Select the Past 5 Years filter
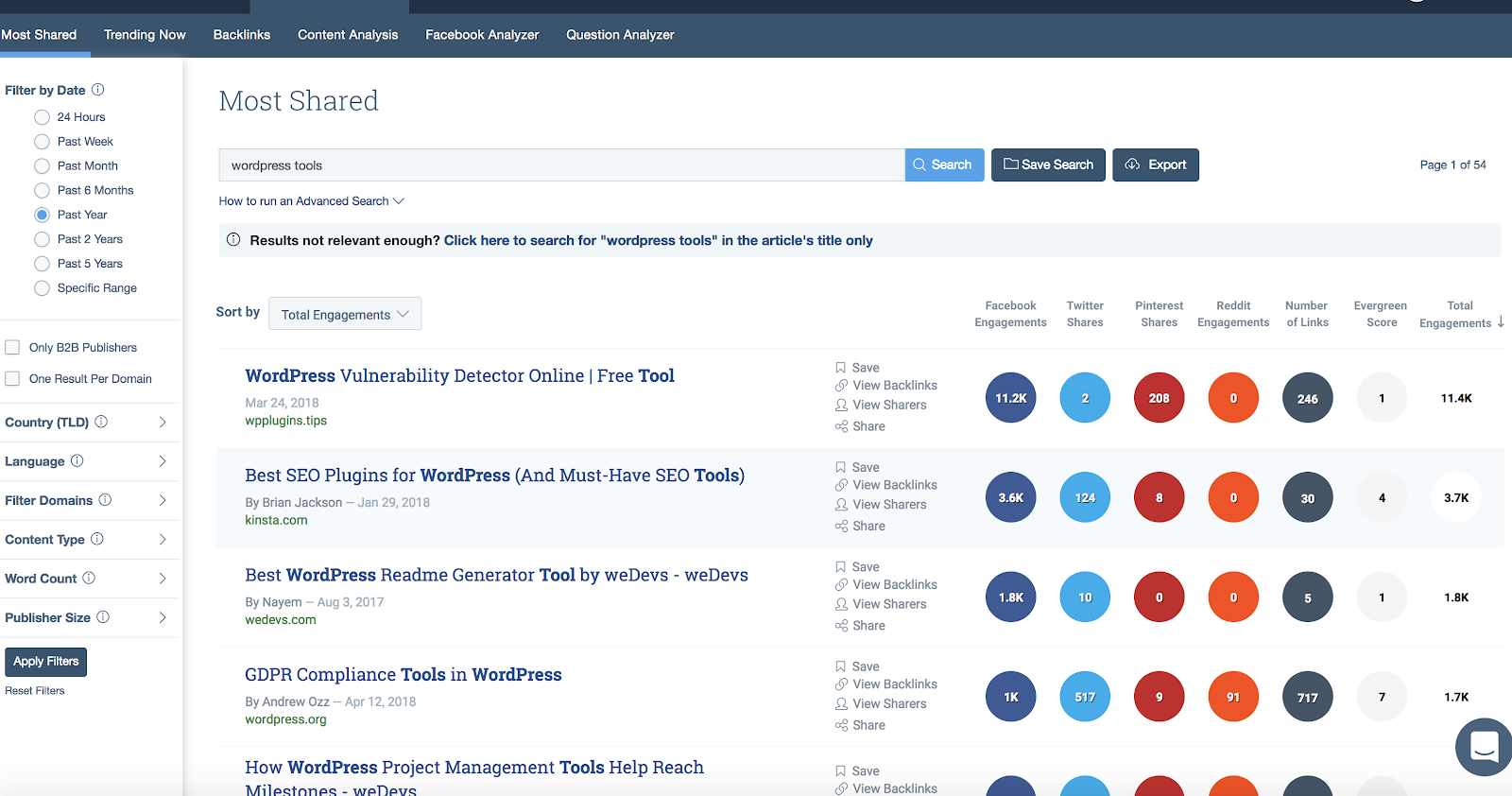 42,264
